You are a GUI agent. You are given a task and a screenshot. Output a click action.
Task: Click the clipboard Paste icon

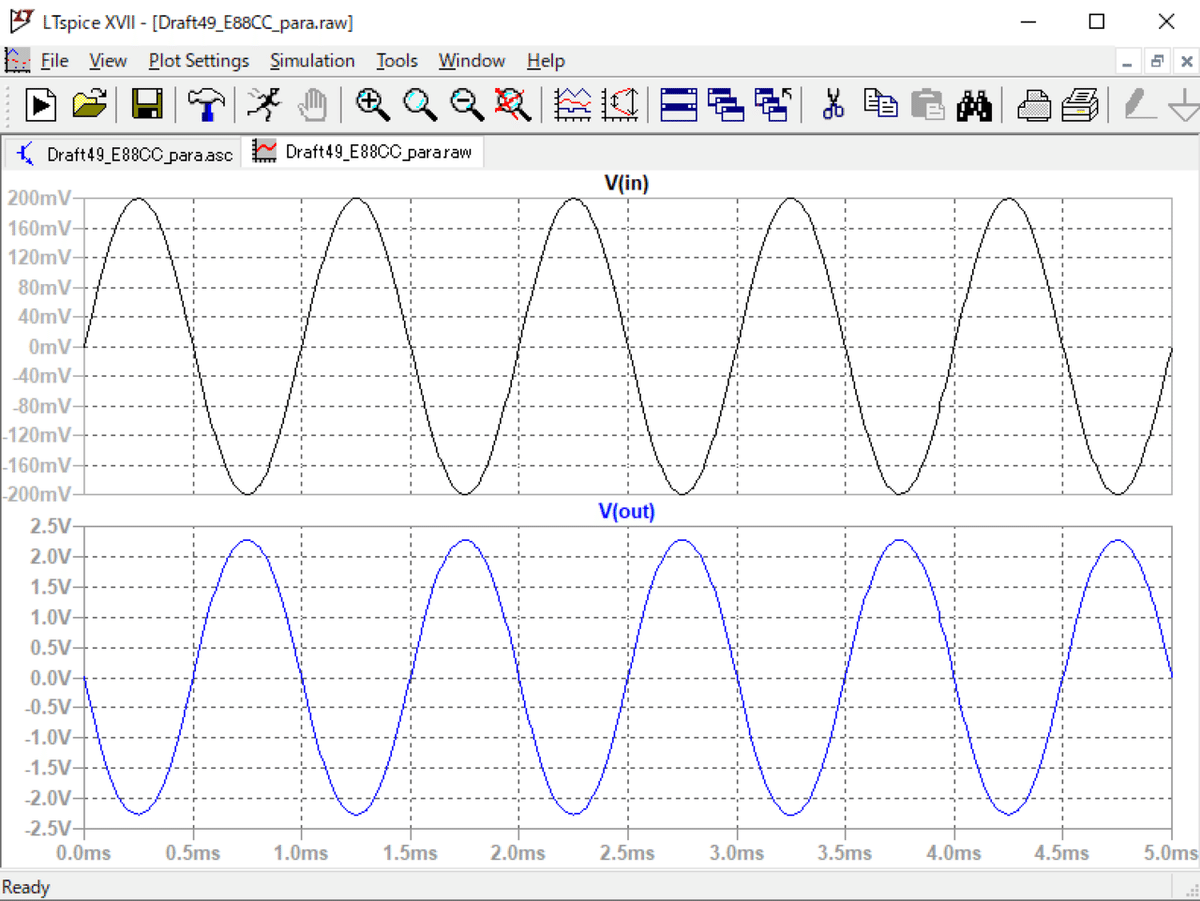927,103
